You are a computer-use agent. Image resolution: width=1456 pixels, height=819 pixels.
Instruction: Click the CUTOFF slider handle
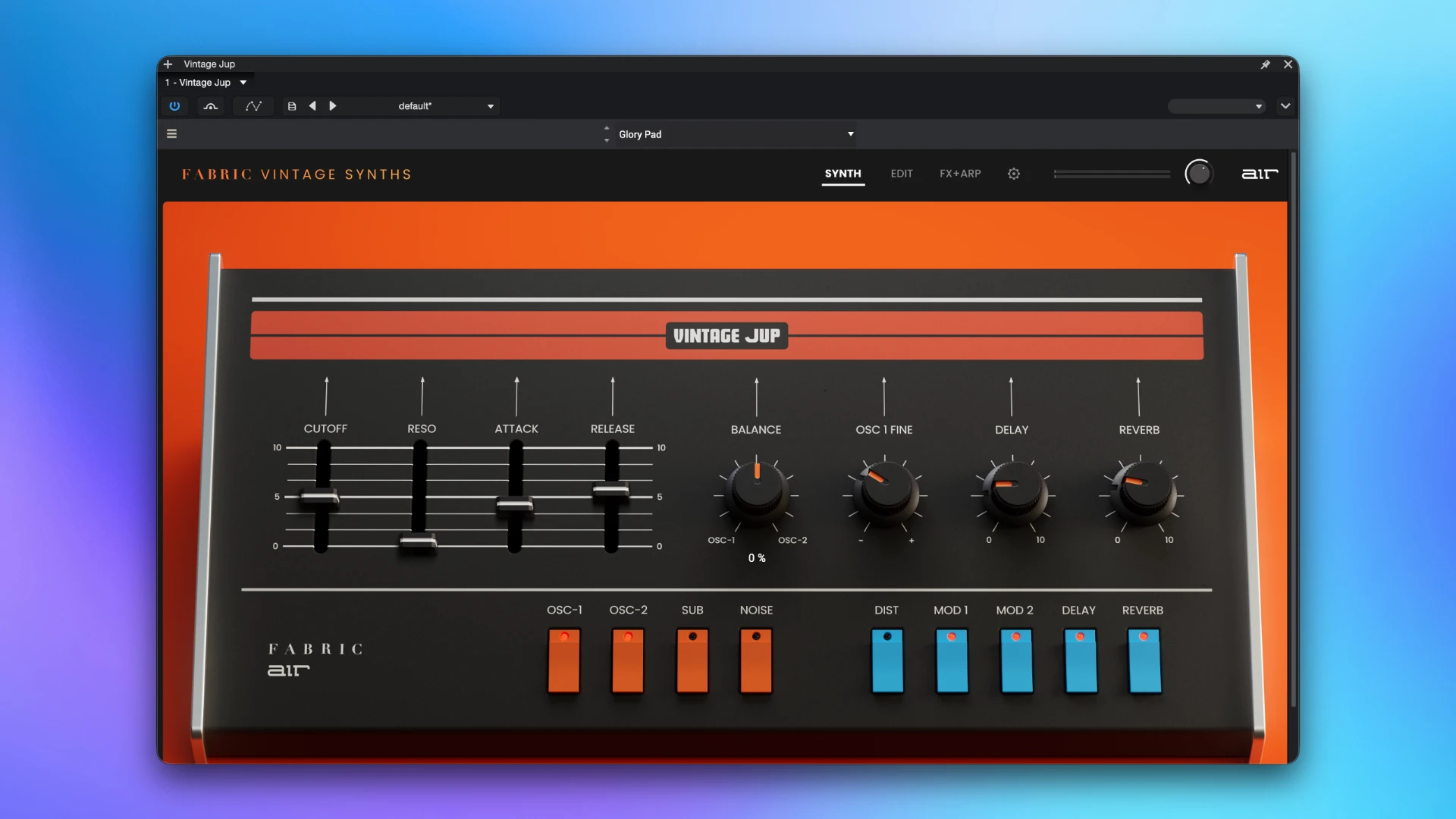319,498
